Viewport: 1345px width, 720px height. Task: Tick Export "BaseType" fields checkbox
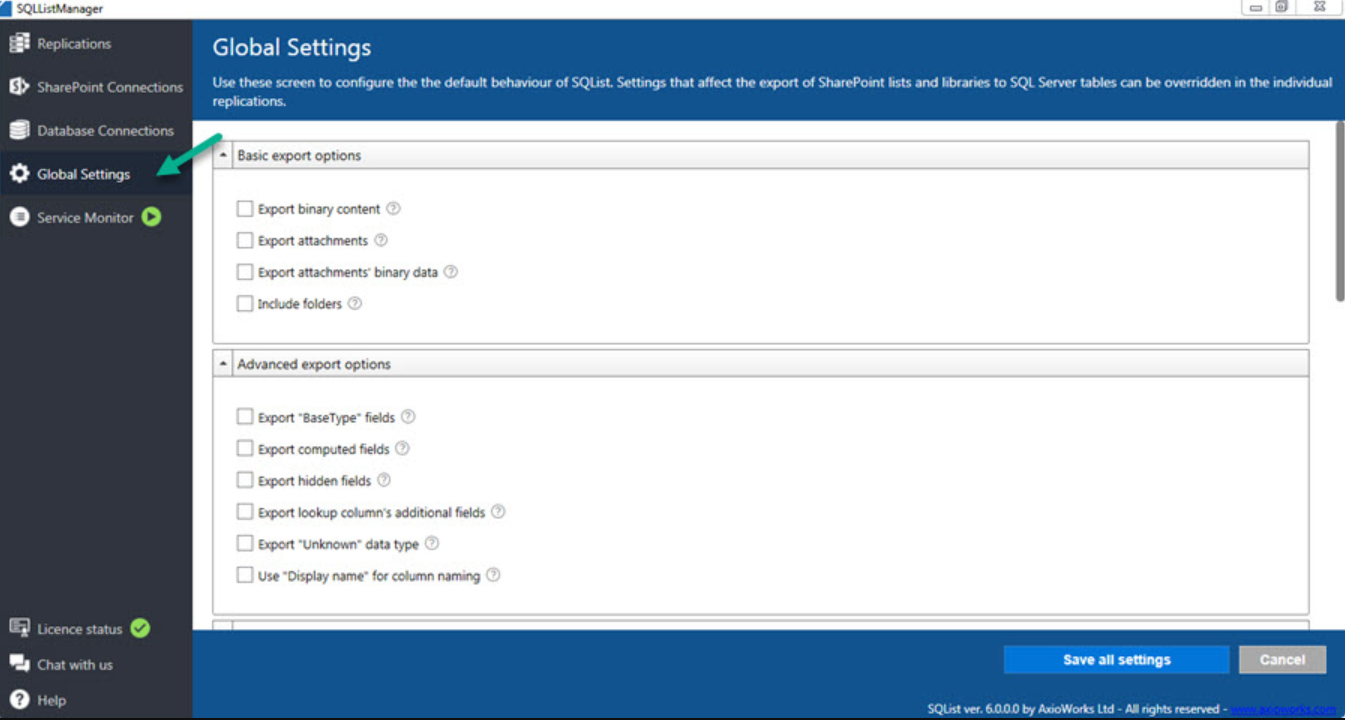(x=245, y=417)
